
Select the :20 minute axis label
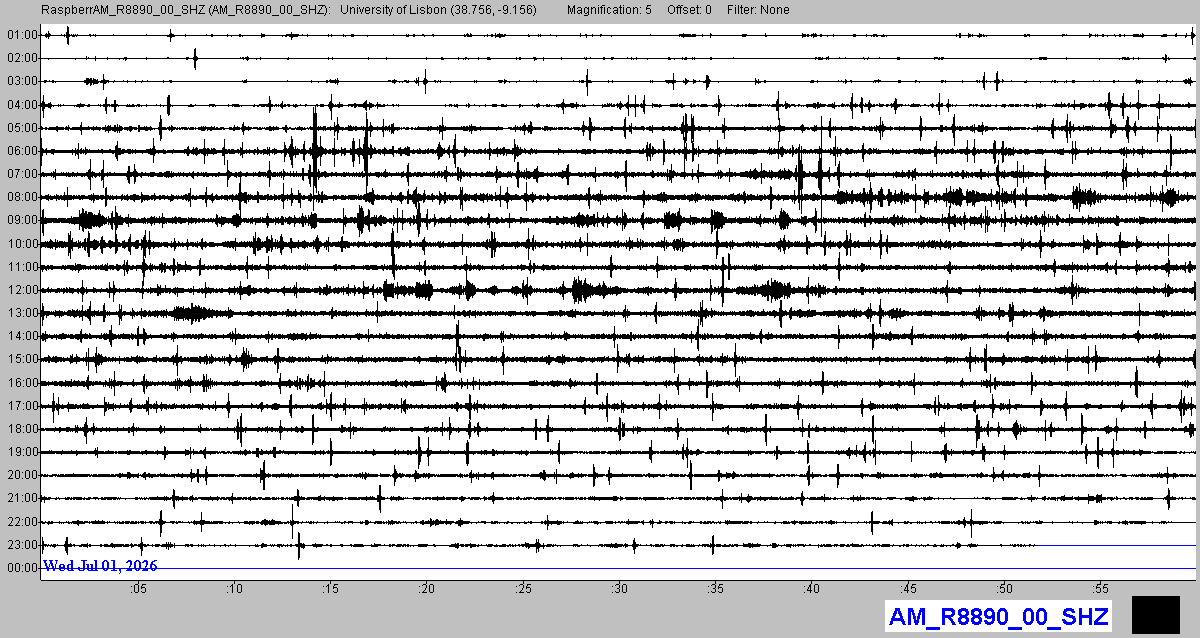pyautogui.click(x=426, y=588)
